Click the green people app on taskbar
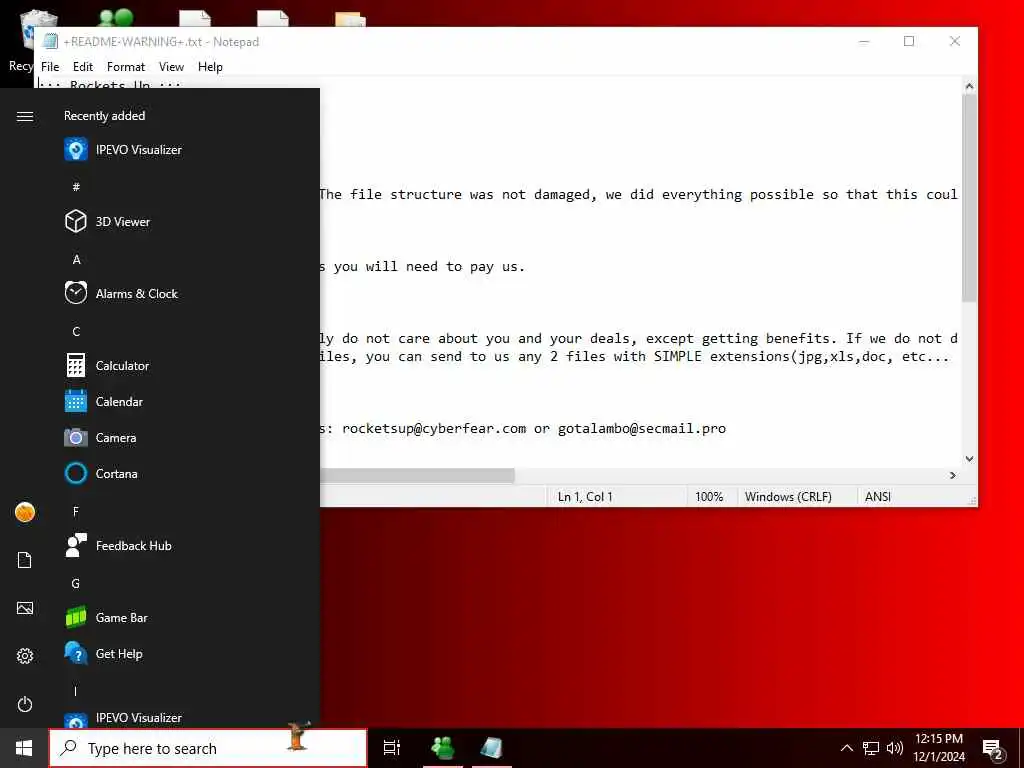 [443, 748]
